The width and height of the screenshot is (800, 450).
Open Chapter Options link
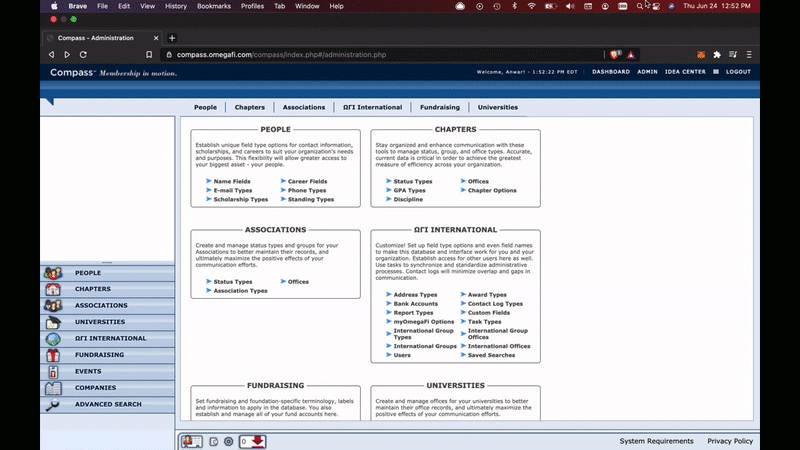point(492,191)
